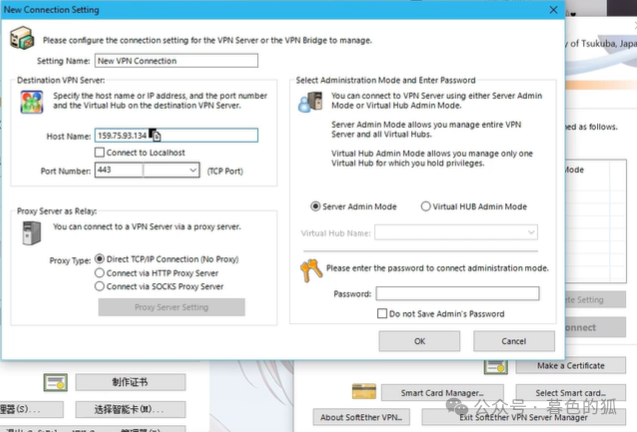The height and width of the screenshot is (432, 637).
Task: Select Virtual HUB Admin Mode
Action: click(426, 207)
